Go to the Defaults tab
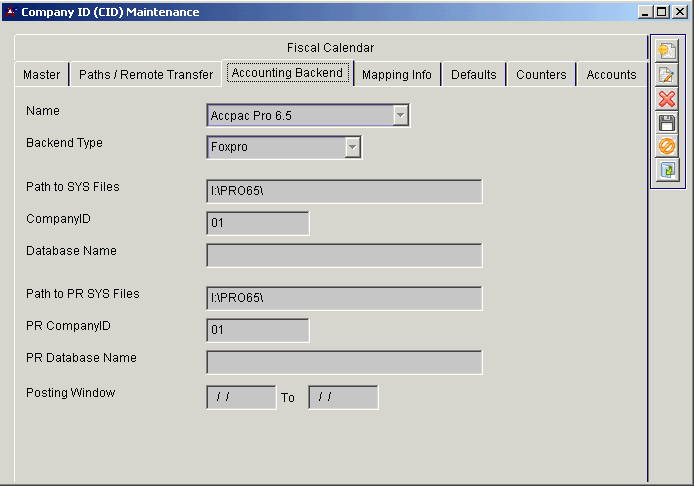Image resolution: width=694 pixels, height=486 pixels. 474,75
